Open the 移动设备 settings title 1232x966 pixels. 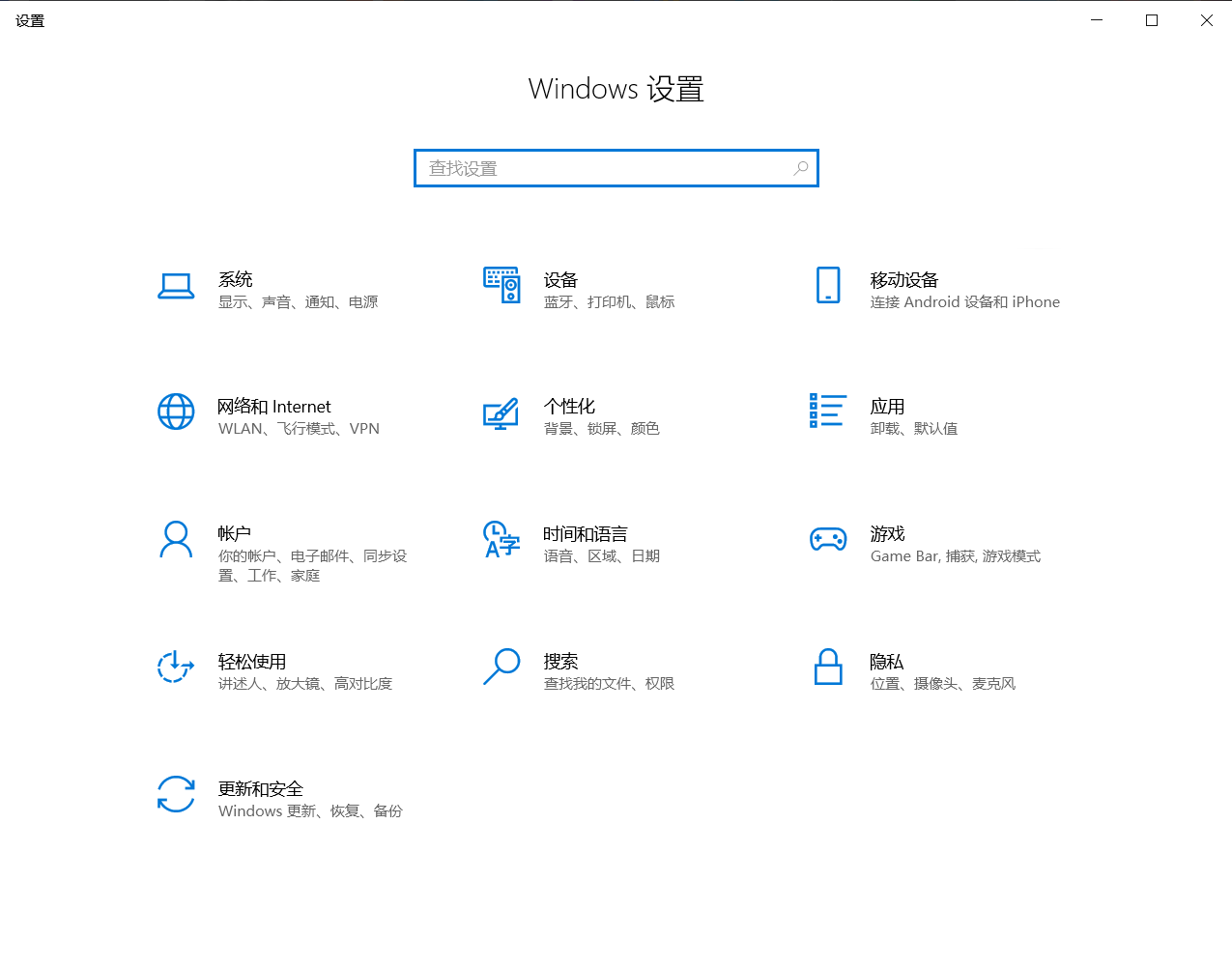click(904, 279)
